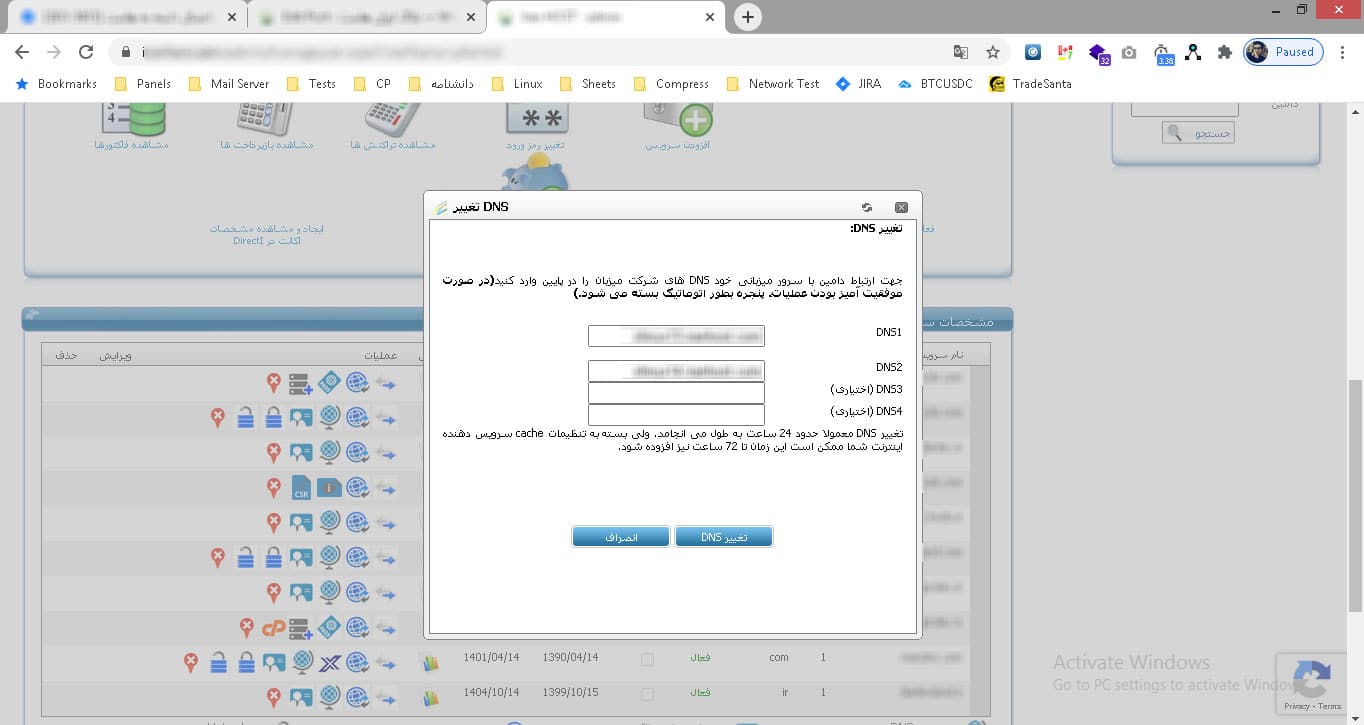The image size is (1364, 725).
Task: Focus the optional DNS3 input field
Action: tap(676, 392)
